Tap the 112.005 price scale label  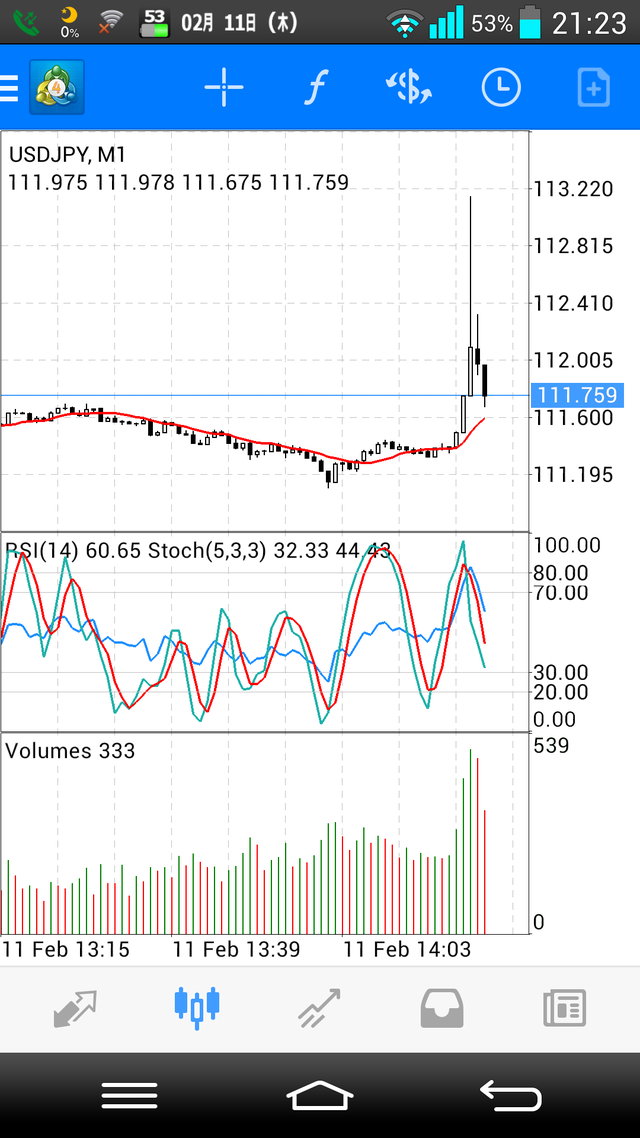[x=573, y=360]
